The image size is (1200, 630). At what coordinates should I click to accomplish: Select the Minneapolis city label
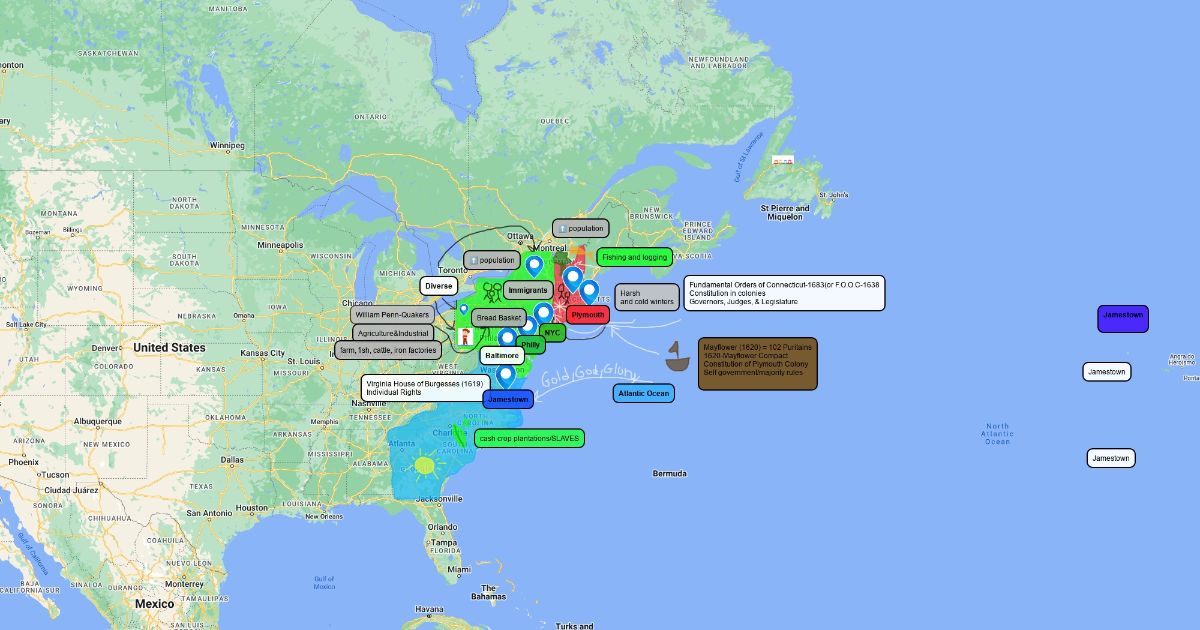(280, 244)
